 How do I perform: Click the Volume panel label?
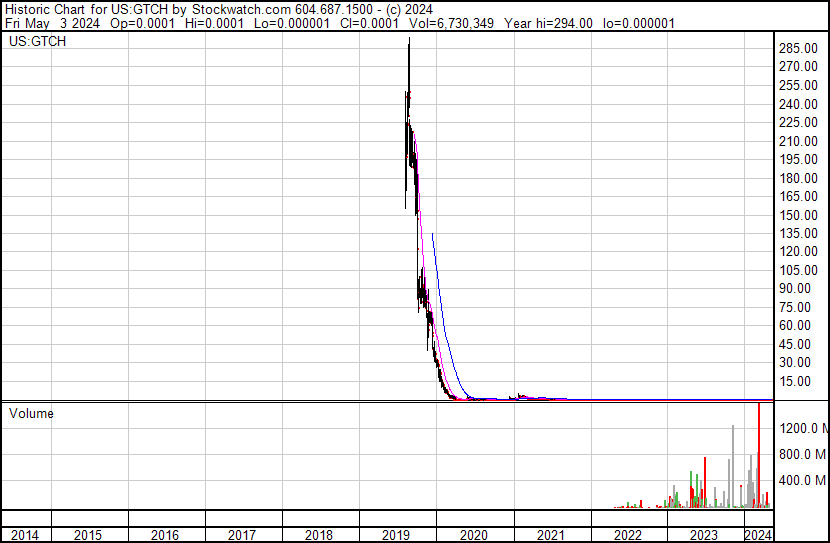pyautogui.click(x=31, y=413)
